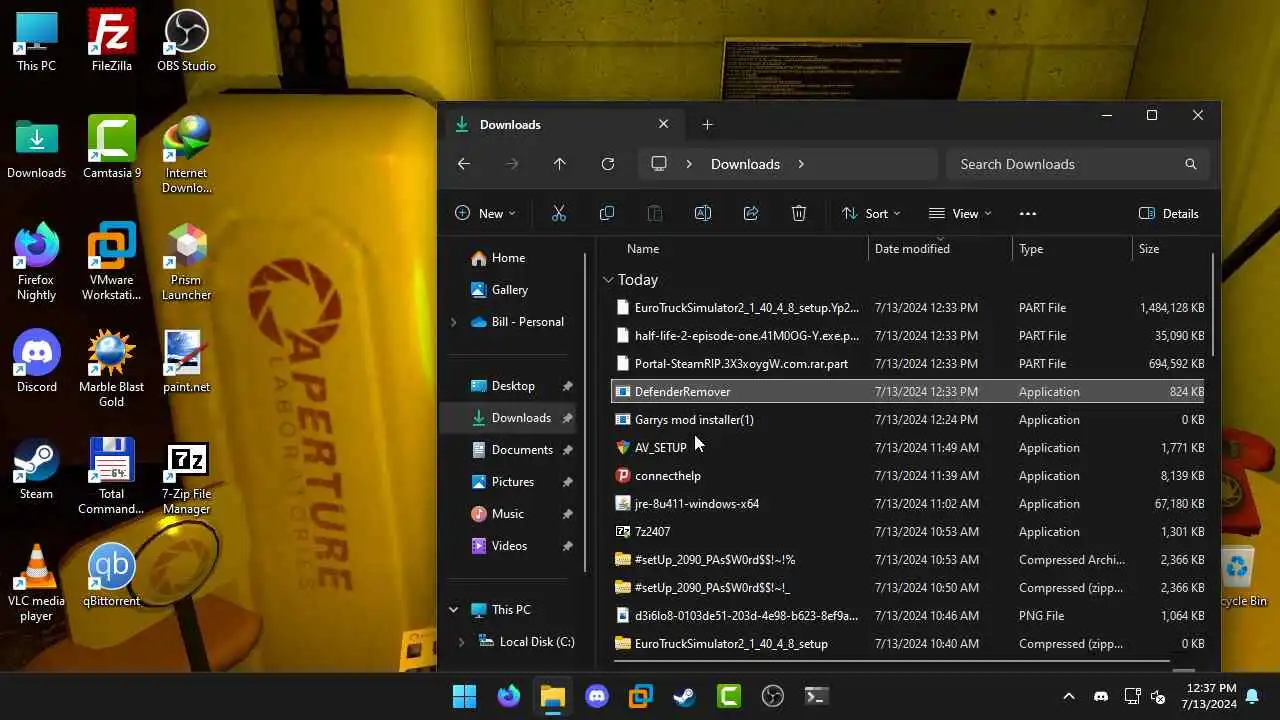This screenshot has height=720, width=1280.
Task: Close the Downloads tab
Action: pos(664,124)
